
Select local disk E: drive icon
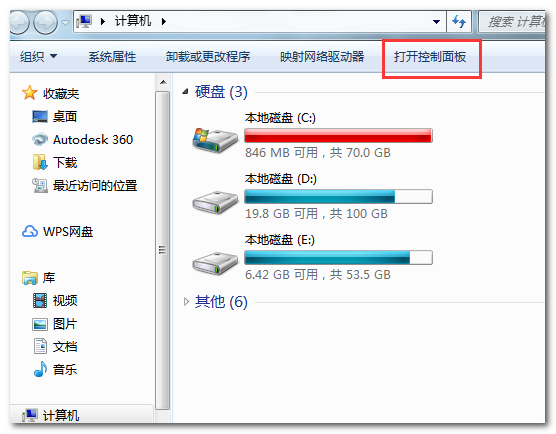click(x=215, y=263)
